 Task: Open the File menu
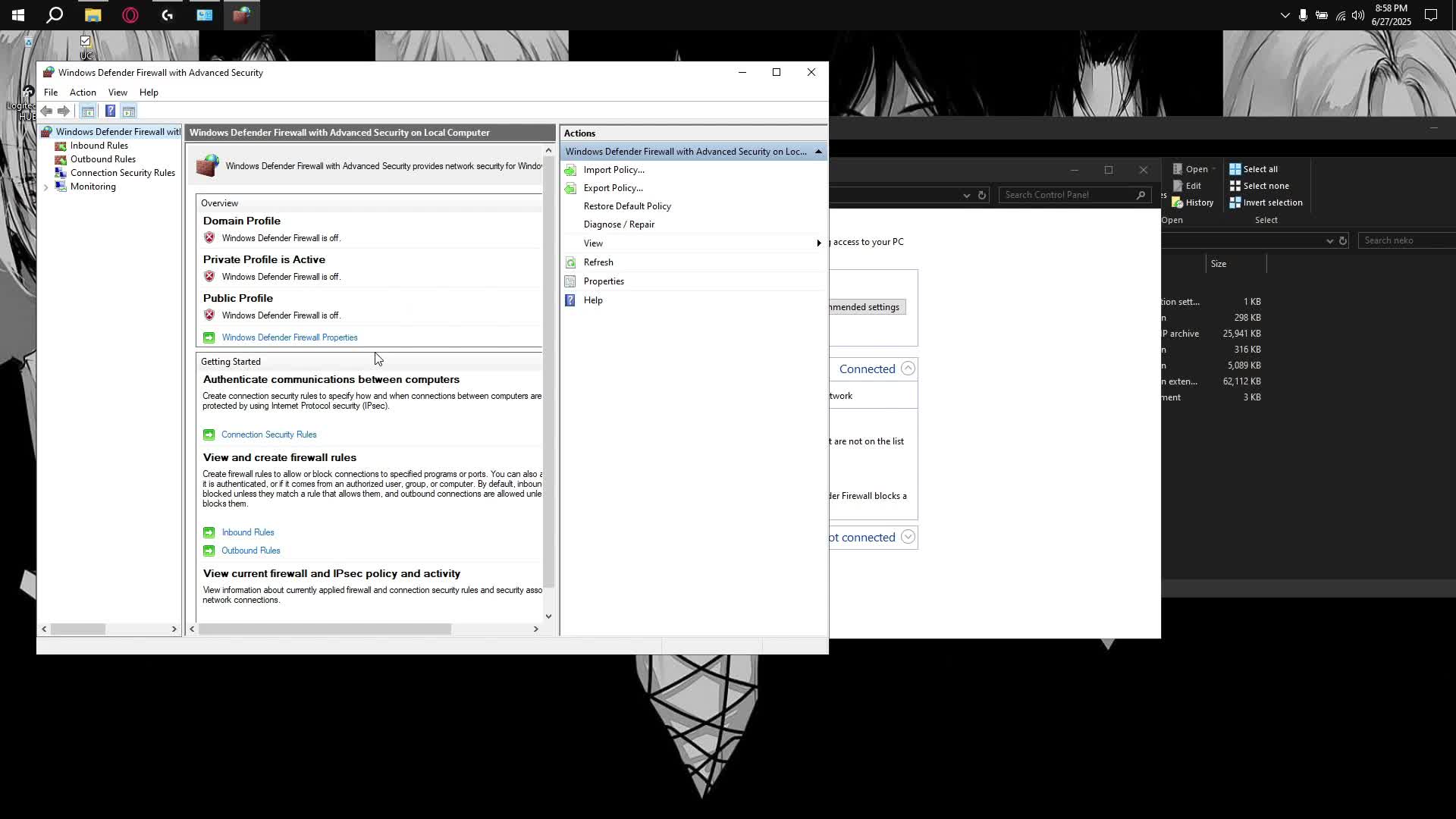[51, 93]
